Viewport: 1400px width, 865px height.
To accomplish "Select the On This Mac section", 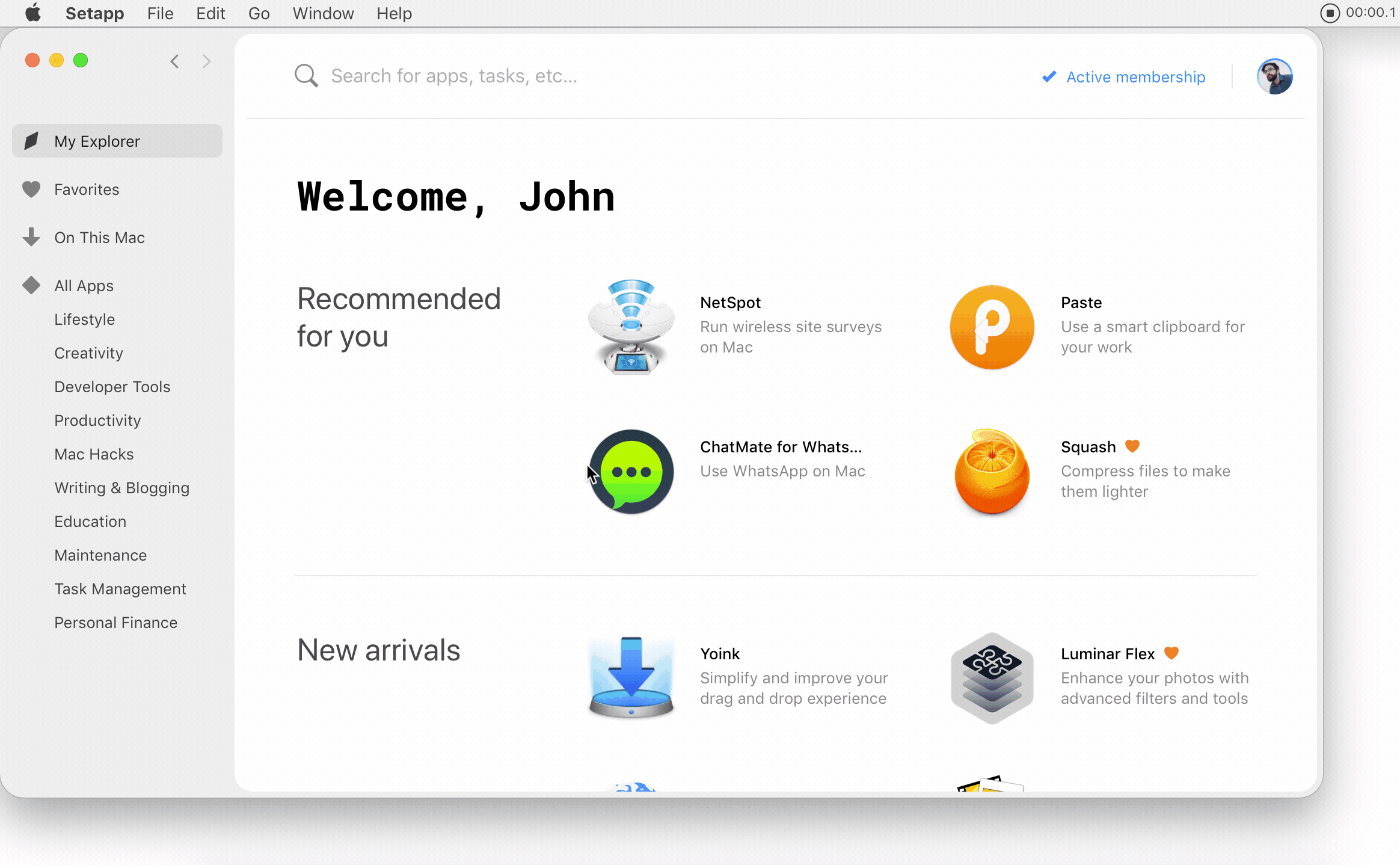I will coord(99,237).
